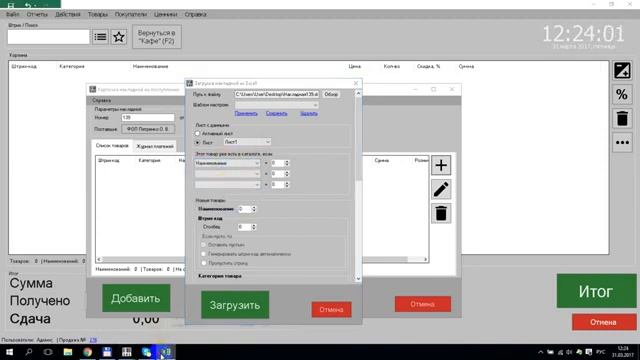Click the Штрих / Поиск search field
The height and width of the screenshot is (360, 640).
tap(48, 37)
